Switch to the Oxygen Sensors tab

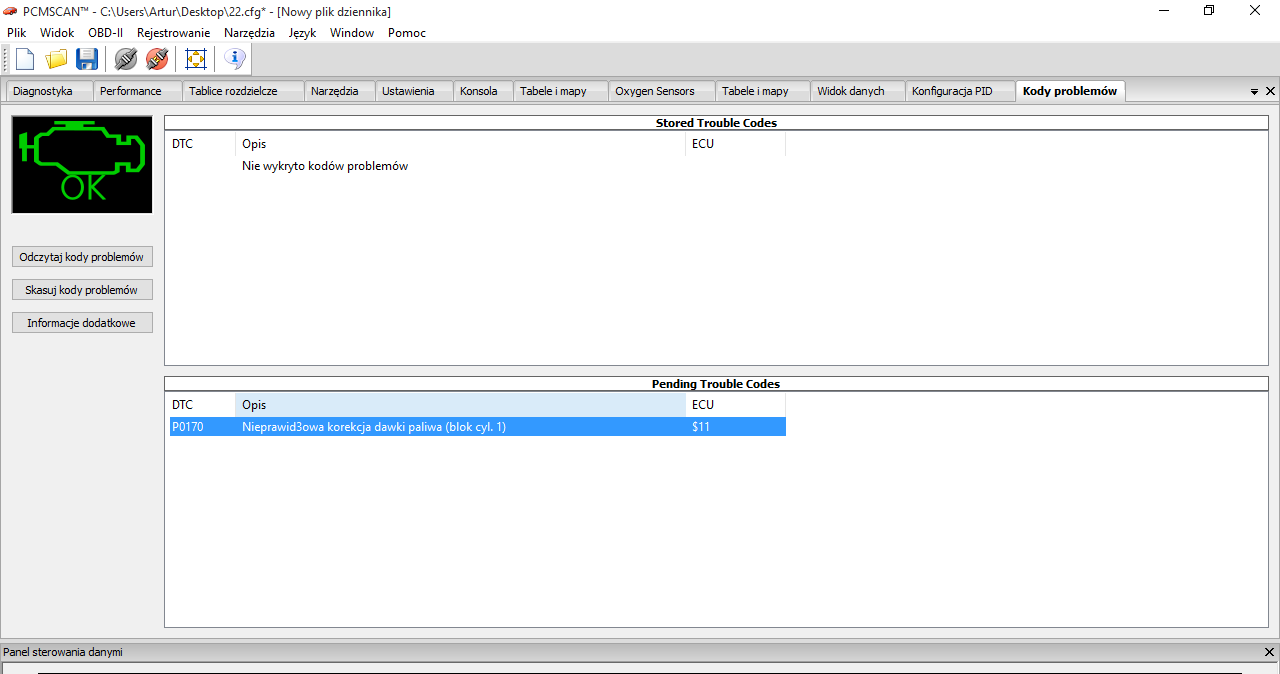click(x=654, y=91)
